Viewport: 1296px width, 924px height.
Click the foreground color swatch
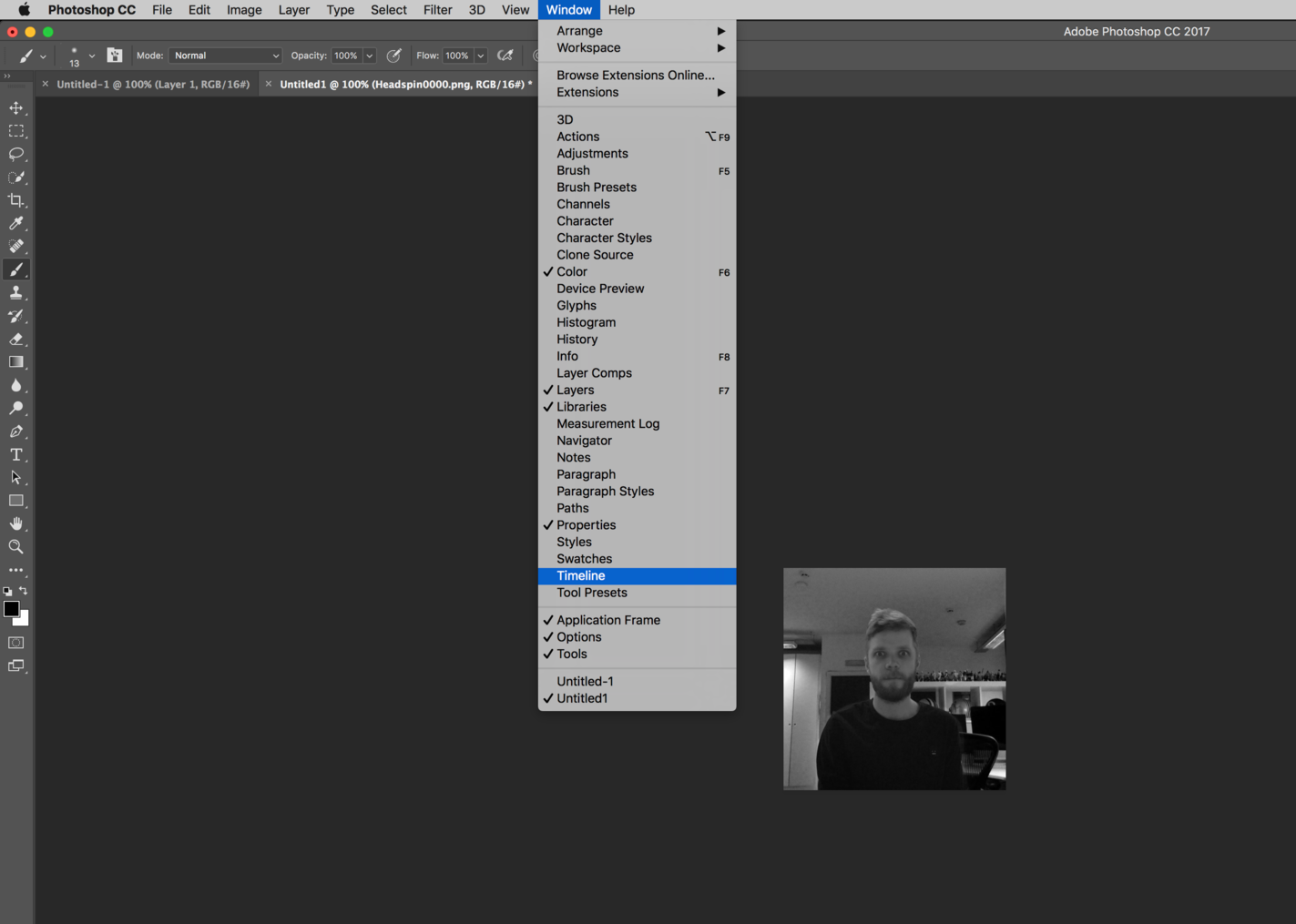pyautogui.click(x=10, y=608)
